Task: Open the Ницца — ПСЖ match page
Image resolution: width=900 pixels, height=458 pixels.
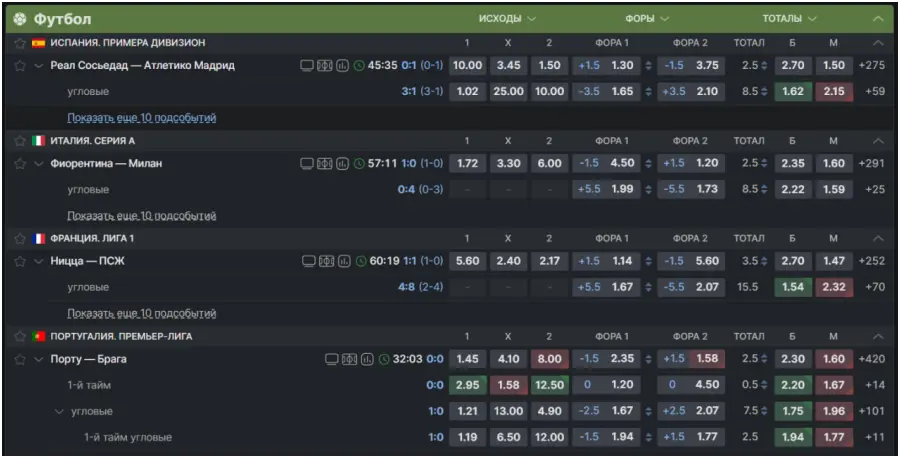Action: point(87,261)
